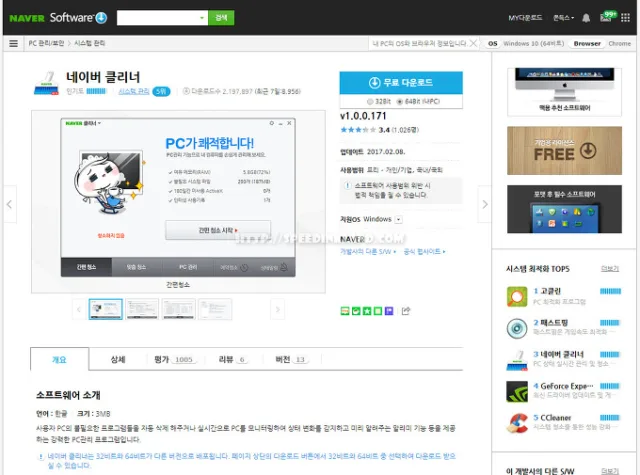The height and width of the screenshot is (475, 640).
Task: Click the 네이버 클리너 icon in TOP5
Action: [x=517, y=360]
